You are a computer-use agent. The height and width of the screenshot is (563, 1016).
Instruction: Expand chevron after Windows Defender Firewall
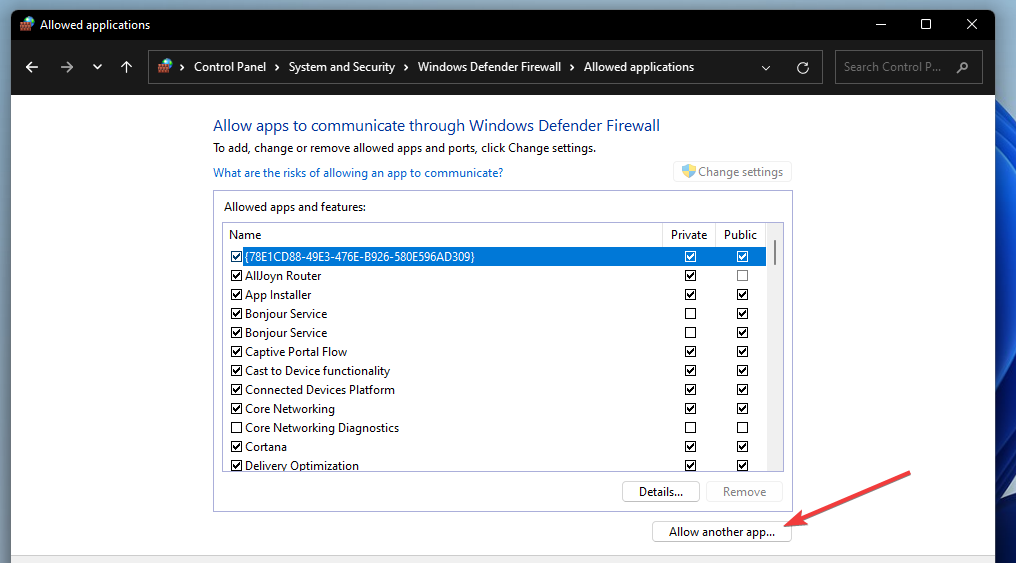(x=572, y=67)
